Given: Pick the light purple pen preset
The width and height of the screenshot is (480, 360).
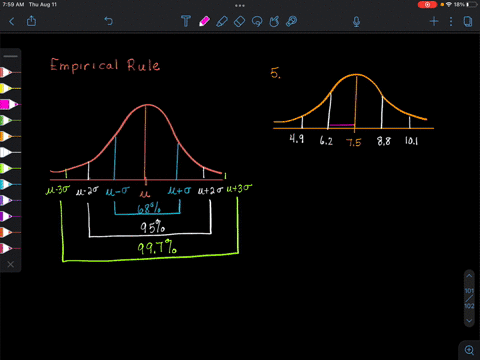Looking at the screenshot, I should (x=10, y=200).
